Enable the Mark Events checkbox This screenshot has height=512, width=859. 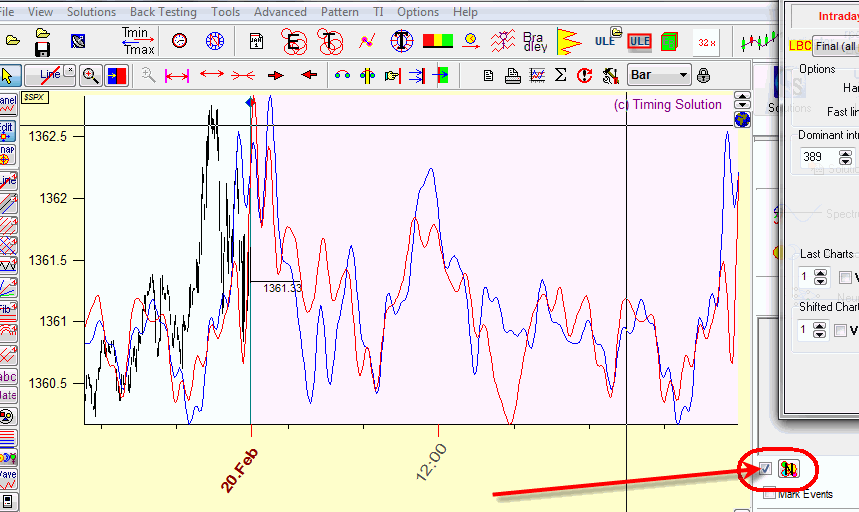769,494
